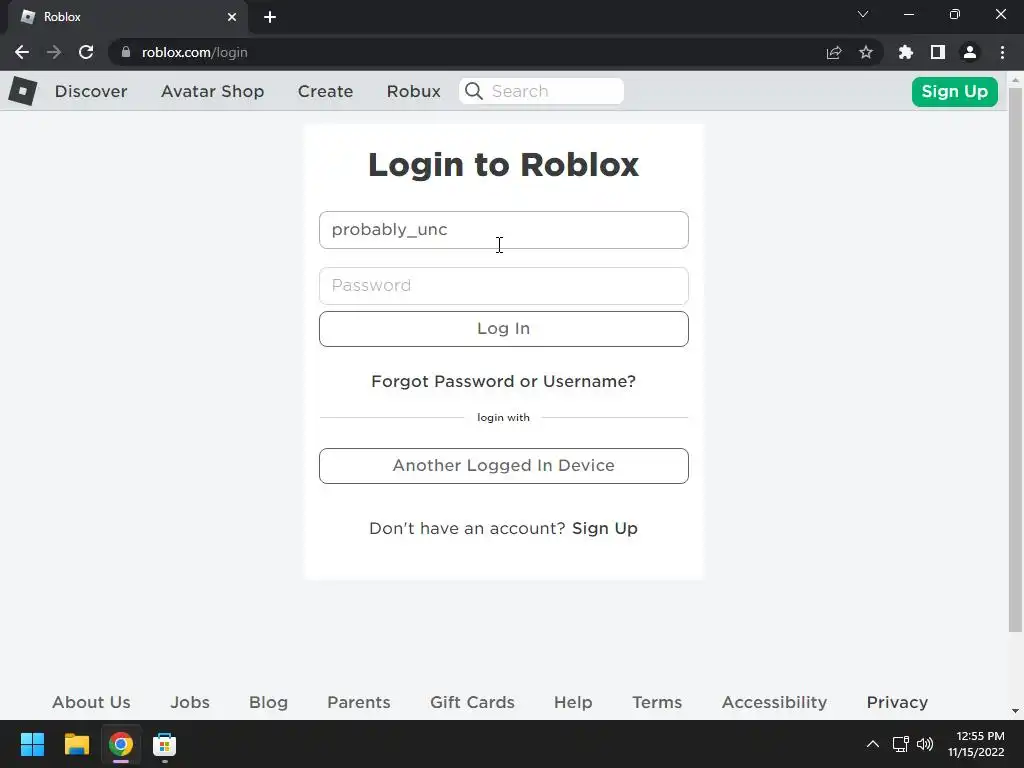The image size is (1024, 768).
Task: Open Jobs footer link
Action: click(x=190, y=702)
